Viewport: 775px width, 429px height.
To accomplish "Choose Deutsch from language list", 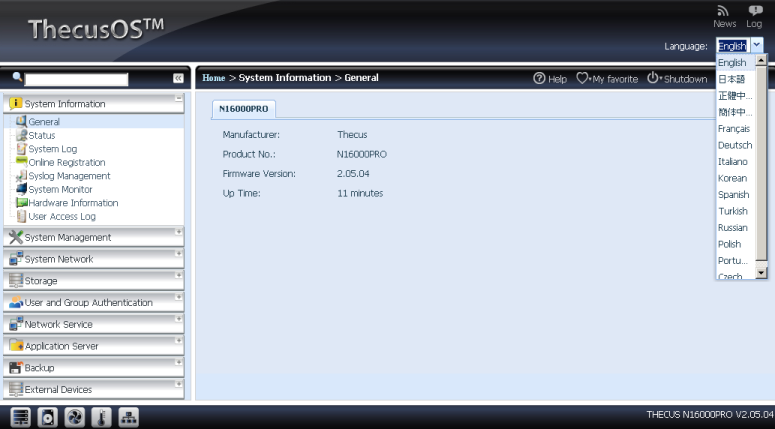I will click(735, 145).
